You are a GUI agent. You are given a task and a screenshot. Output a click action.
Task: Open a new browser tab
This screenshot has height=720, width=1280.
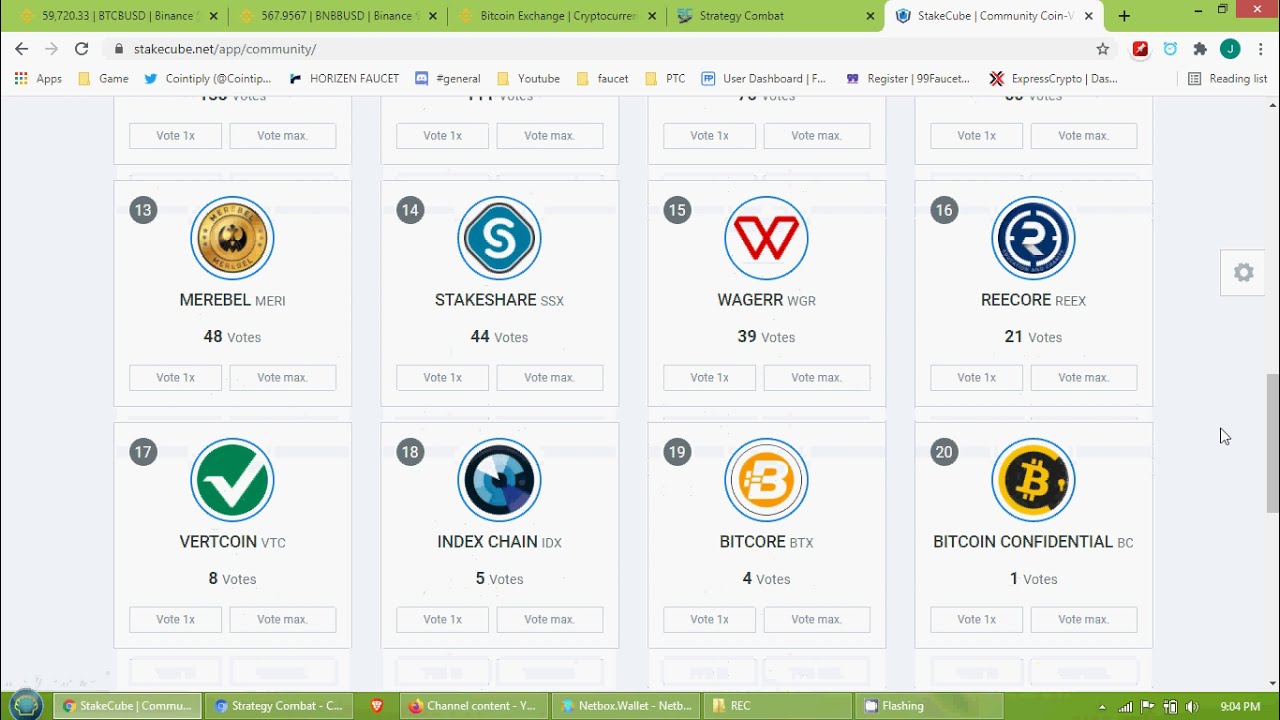[1124, 16]
